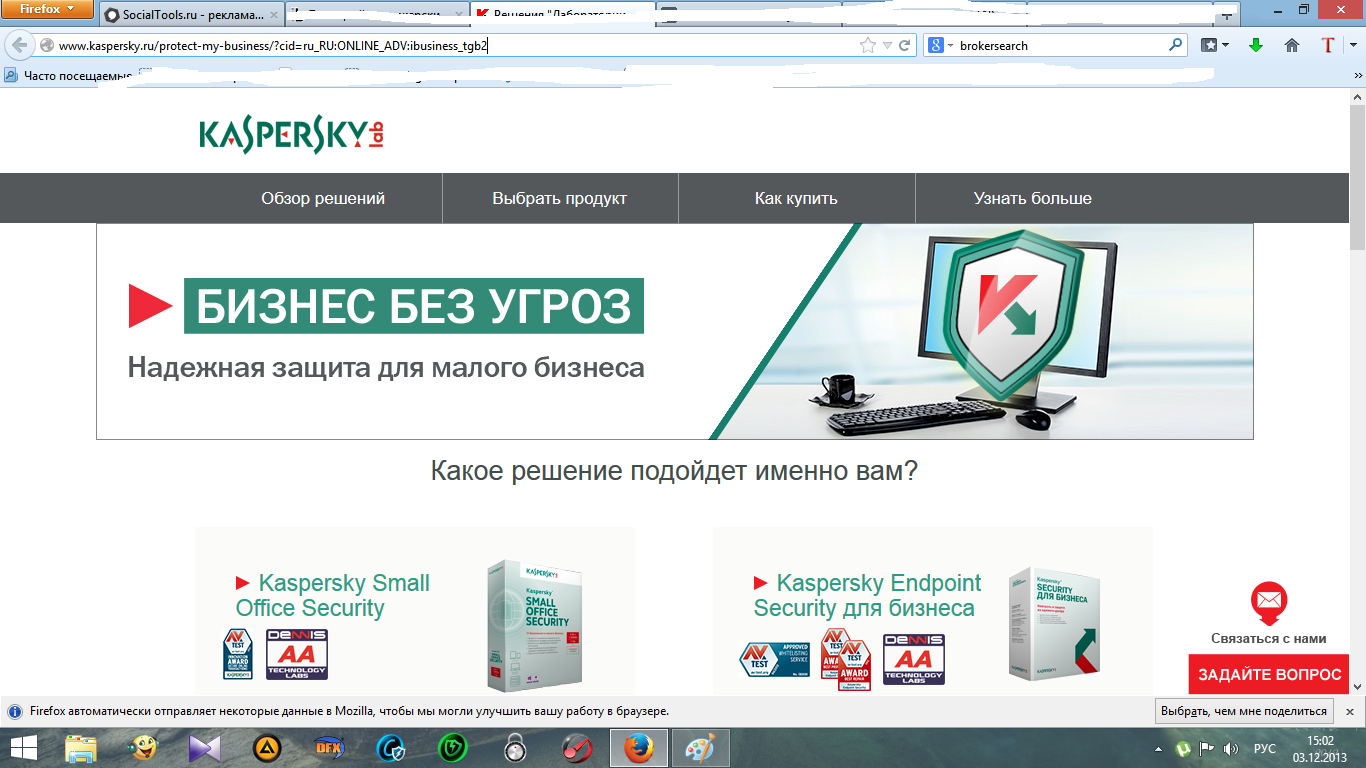This screenshot has height=768, width=1366.
Task: Open the DFX taskbar icon
Action: coord(328,748)
